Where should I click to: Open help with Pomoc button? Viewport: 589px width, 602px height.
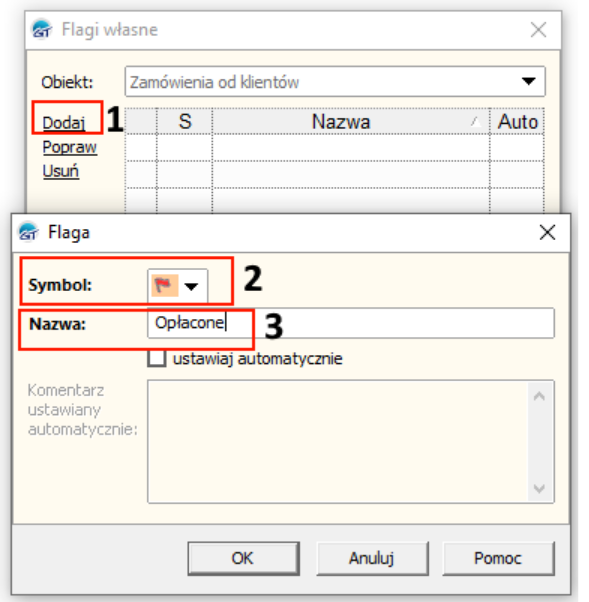(498, 558)
